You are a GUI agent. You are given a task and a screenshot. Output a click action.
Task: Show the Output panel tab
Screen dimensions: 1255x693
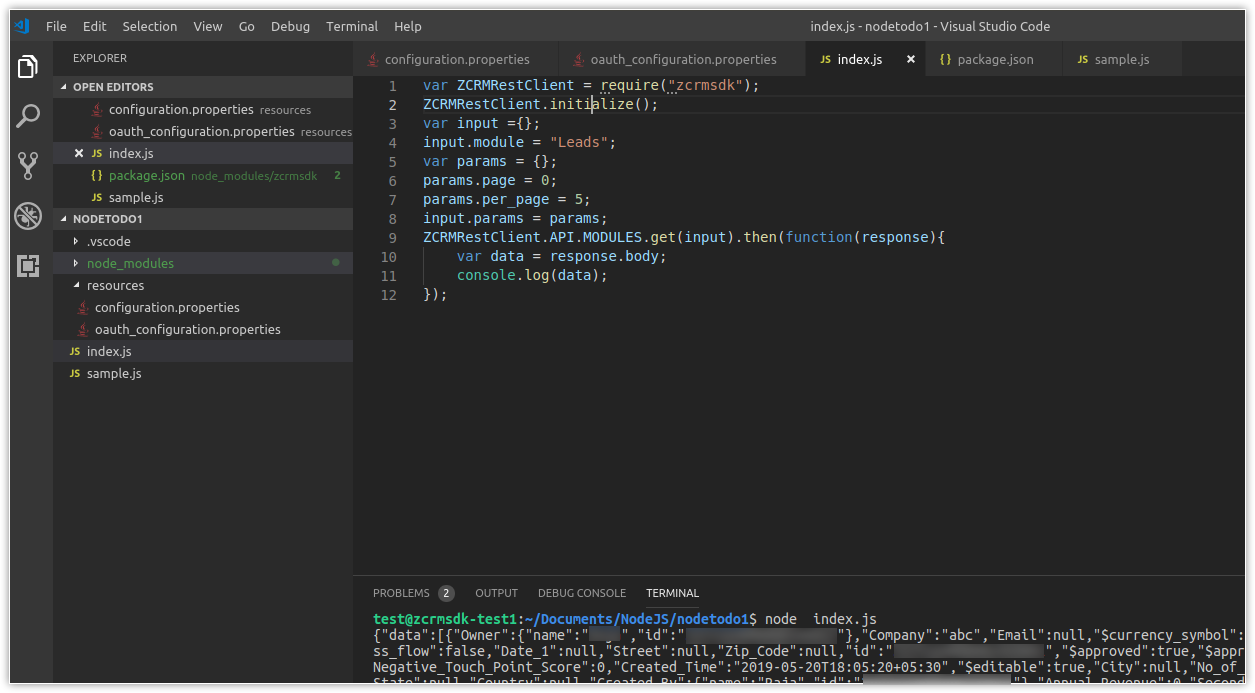[x=496, y=593]
